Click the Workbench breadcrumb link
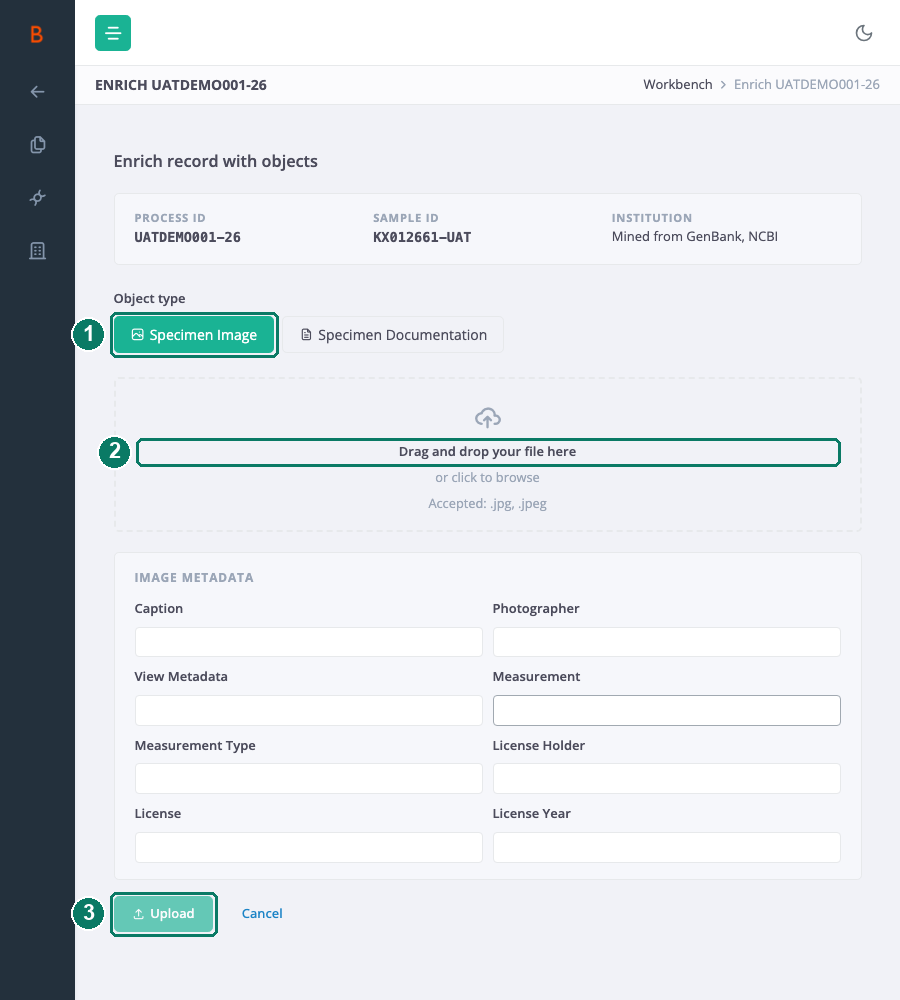 [x=677, y=84]
